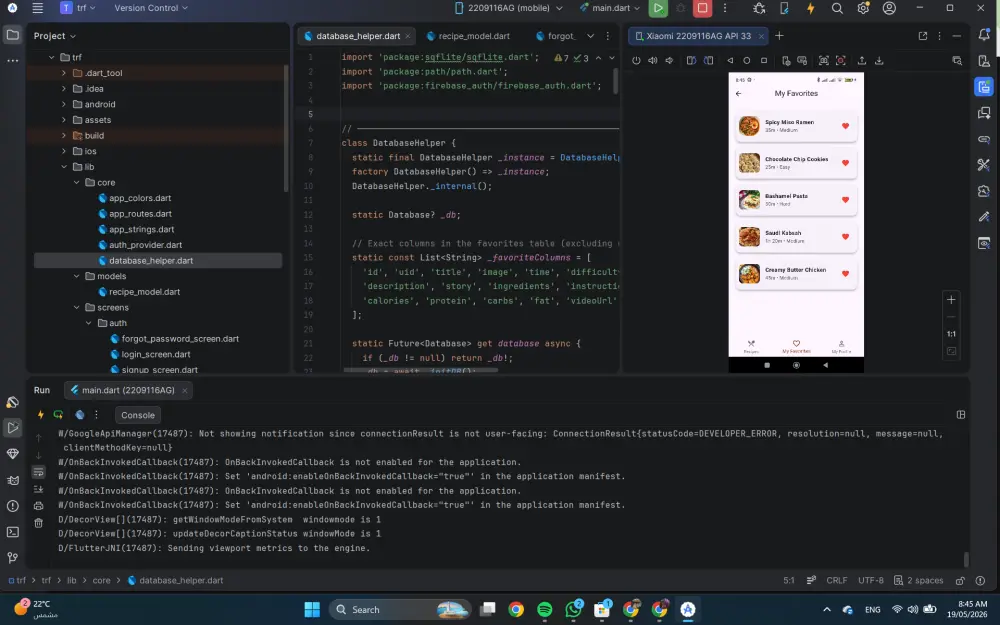The image size is (1000, 625).
Task: Lower device volume in Running Devices toolbar
Action: [669, 61]
